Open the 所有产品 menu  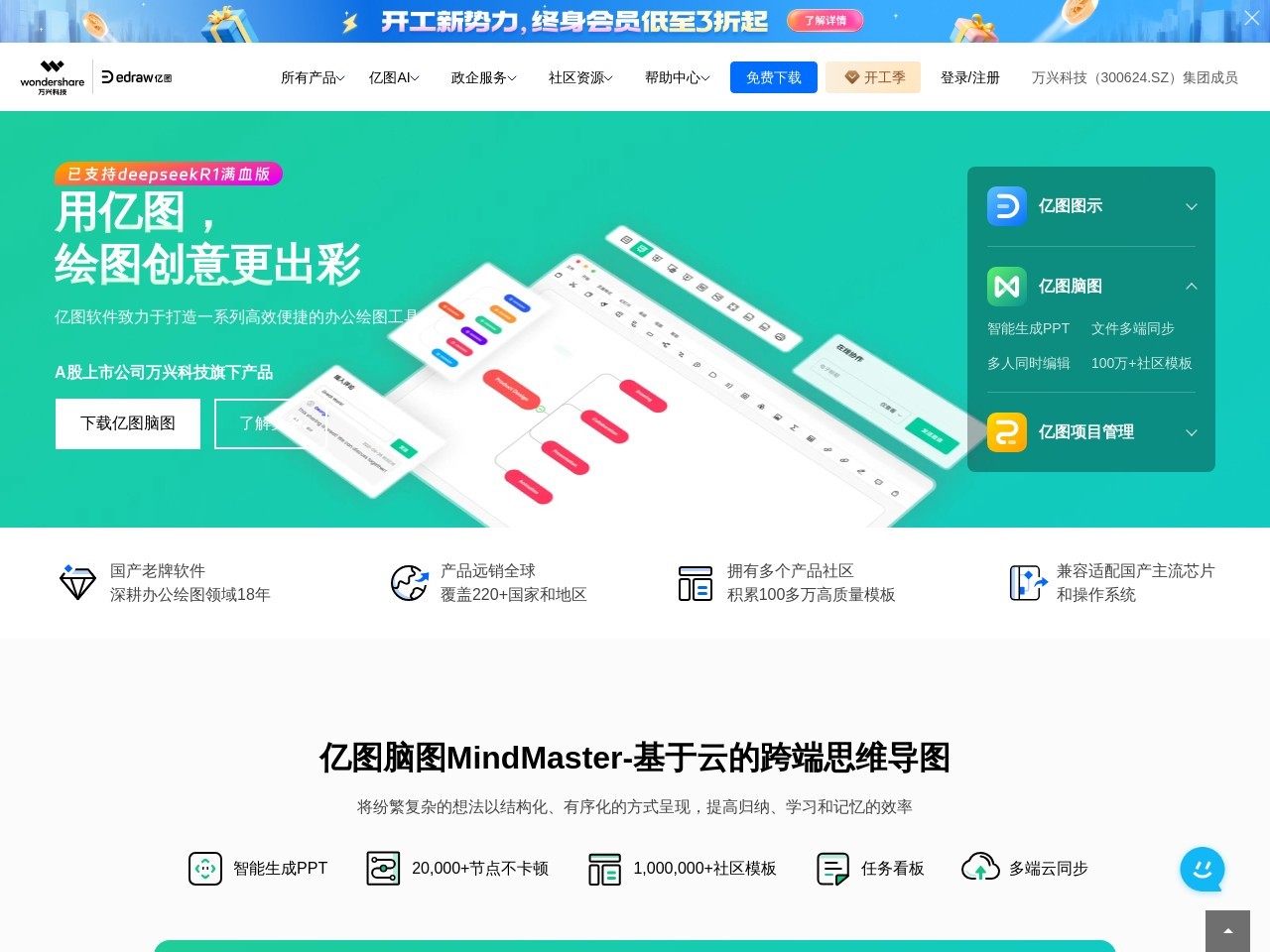313,77
